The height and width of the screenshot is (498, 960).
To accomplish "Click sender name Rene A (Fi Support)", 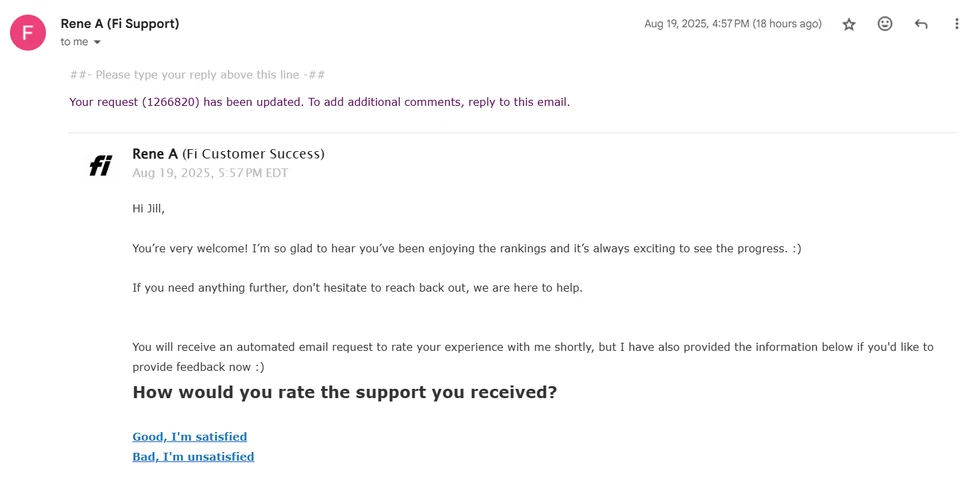I will (120, 23).
